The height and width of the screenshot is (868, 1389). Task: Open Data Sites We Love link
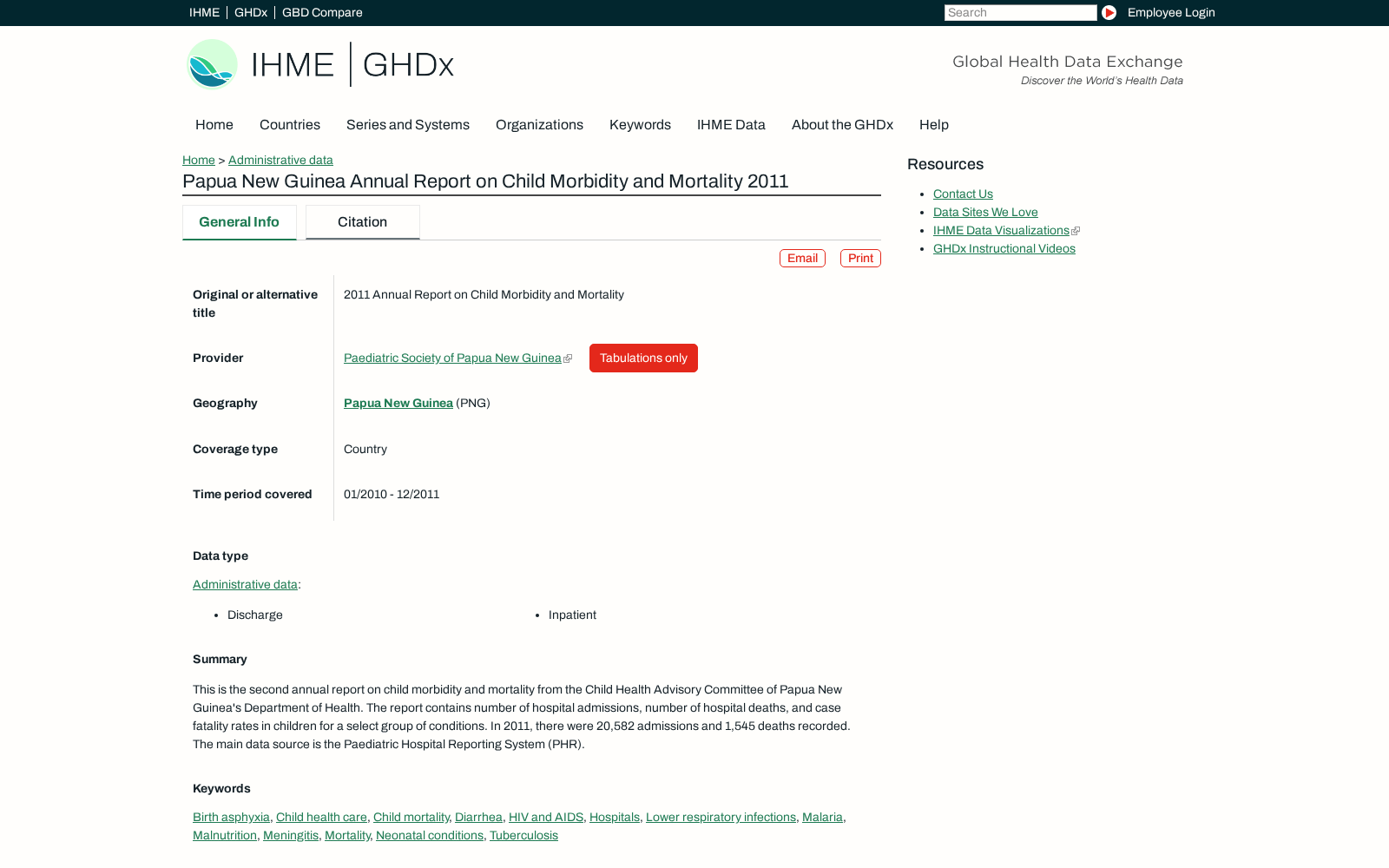985,213
